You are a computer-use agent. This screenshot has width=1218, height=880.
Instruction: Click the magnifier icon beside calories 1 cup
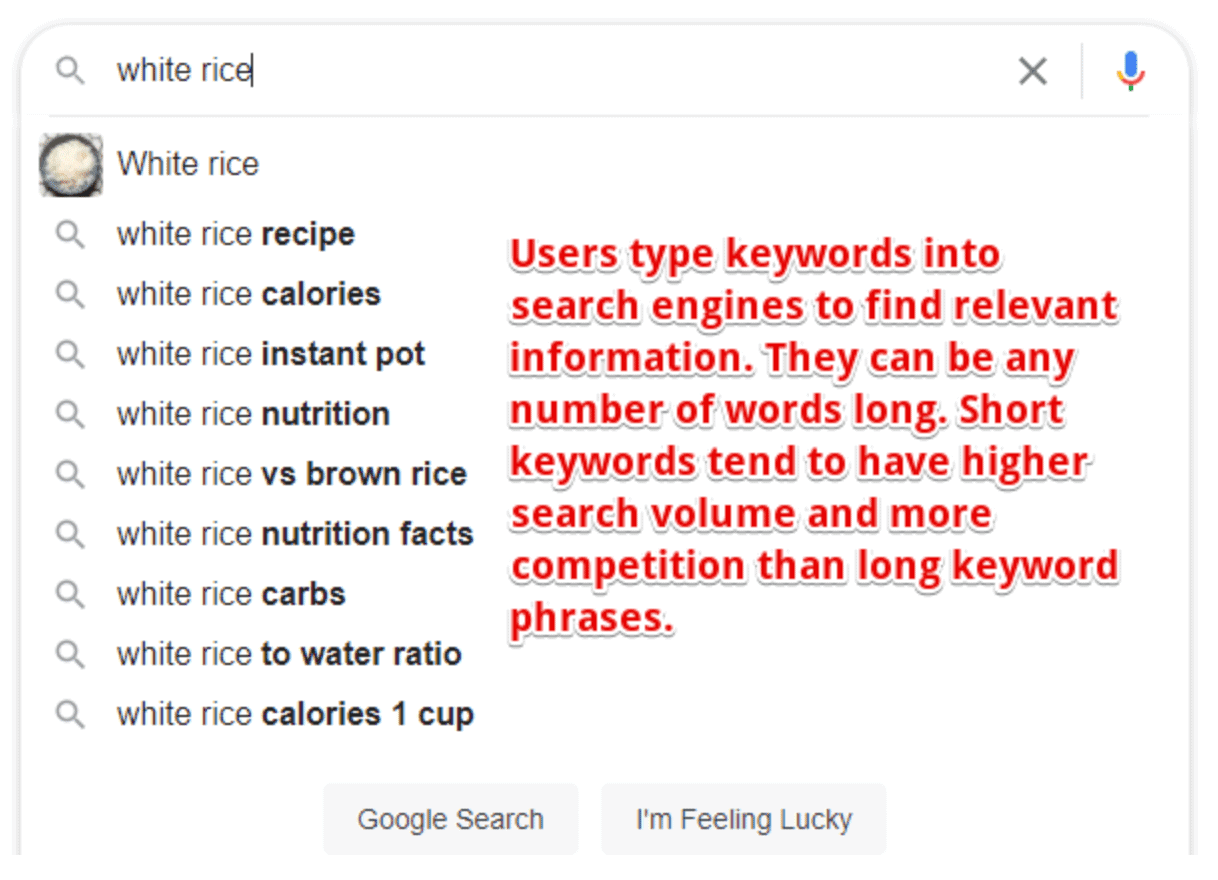70,715
